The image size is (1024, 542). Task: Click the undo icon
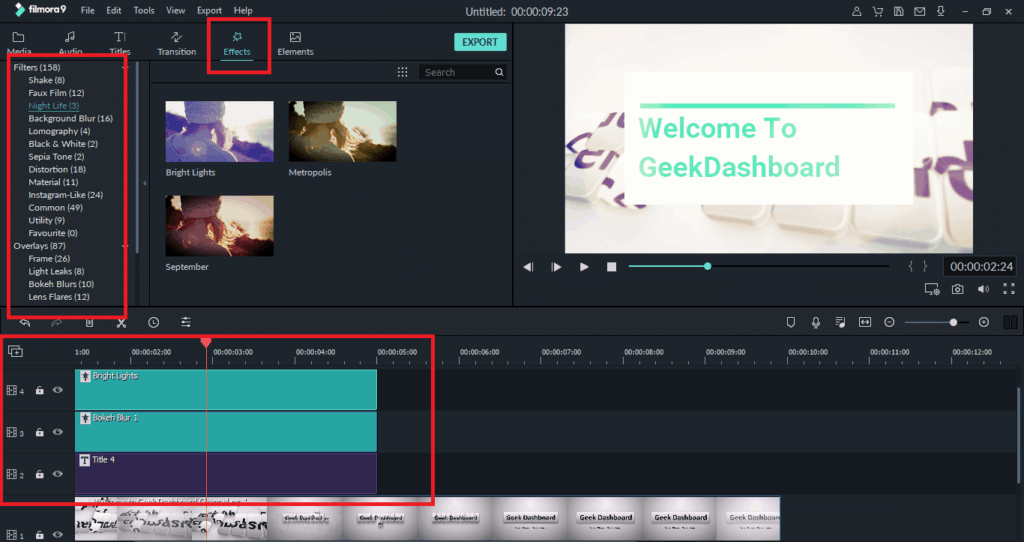(x=25, y=322)
